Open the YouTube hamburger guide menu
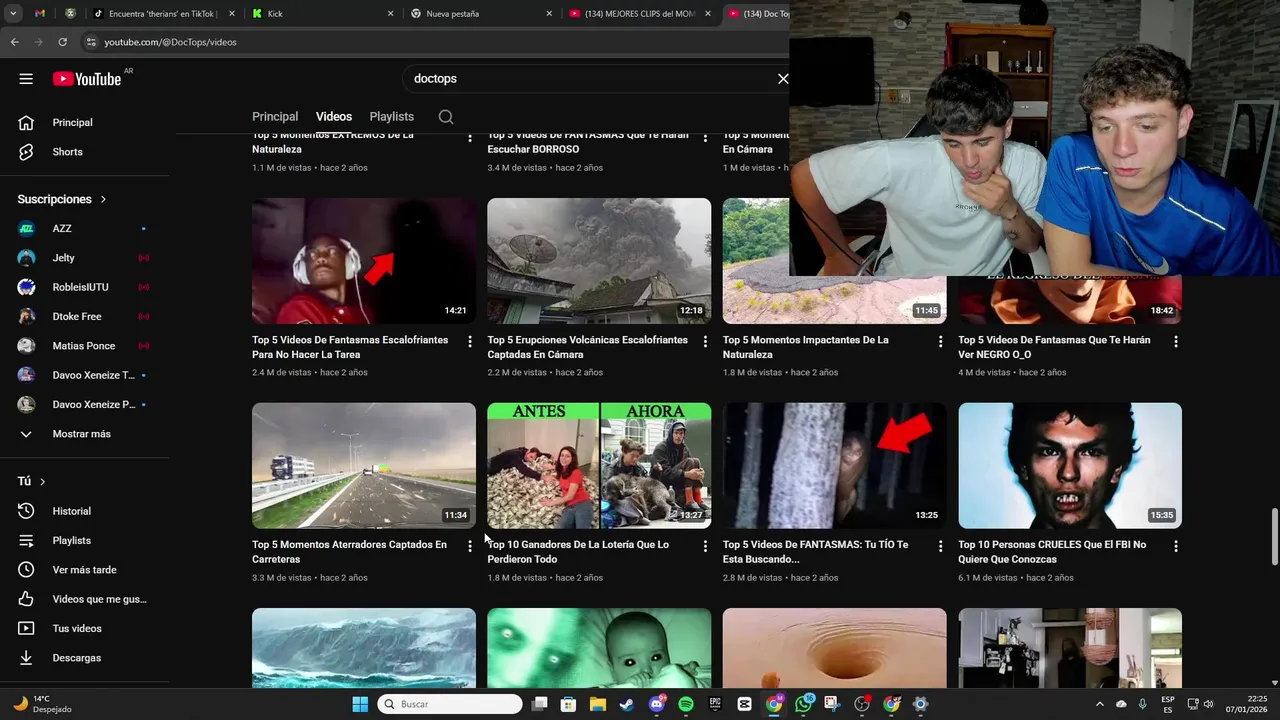Screen dimensions: 1280x720 point(26,79)
